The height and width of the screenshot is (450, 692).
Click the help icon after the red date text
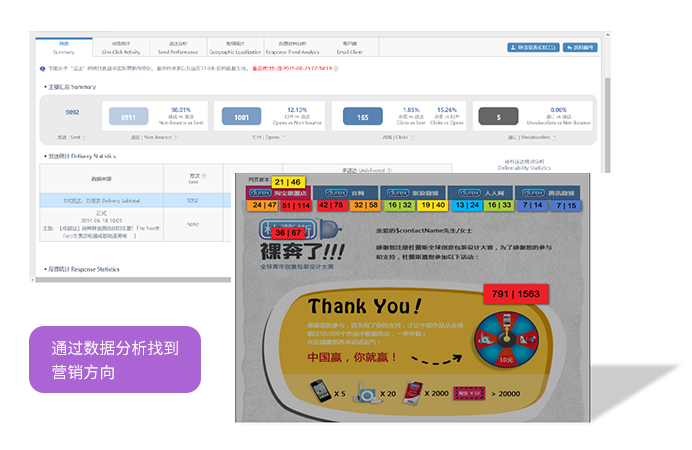coord(336,69)
